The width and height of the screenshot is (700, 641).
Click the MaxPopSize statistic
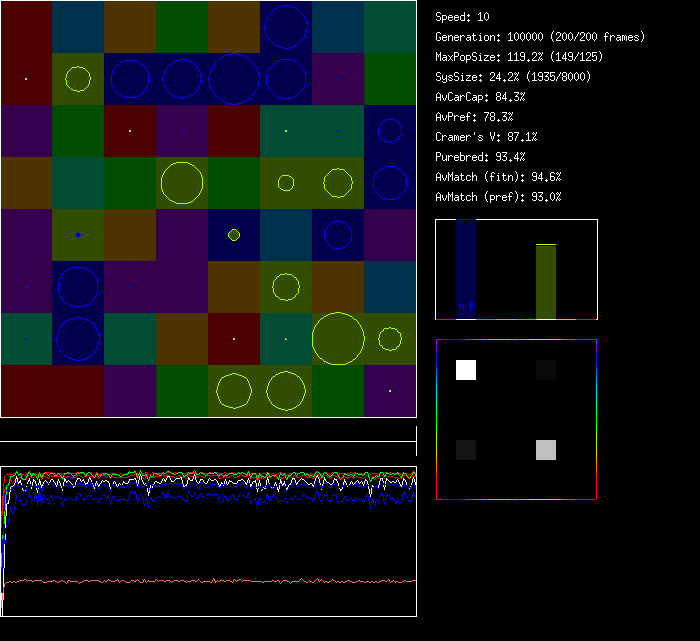[x=518, y=57]
